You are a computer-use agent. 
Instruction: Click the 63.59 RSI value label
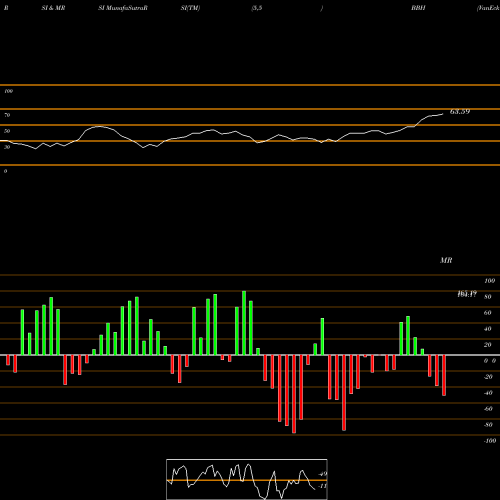tap(460, 112)
